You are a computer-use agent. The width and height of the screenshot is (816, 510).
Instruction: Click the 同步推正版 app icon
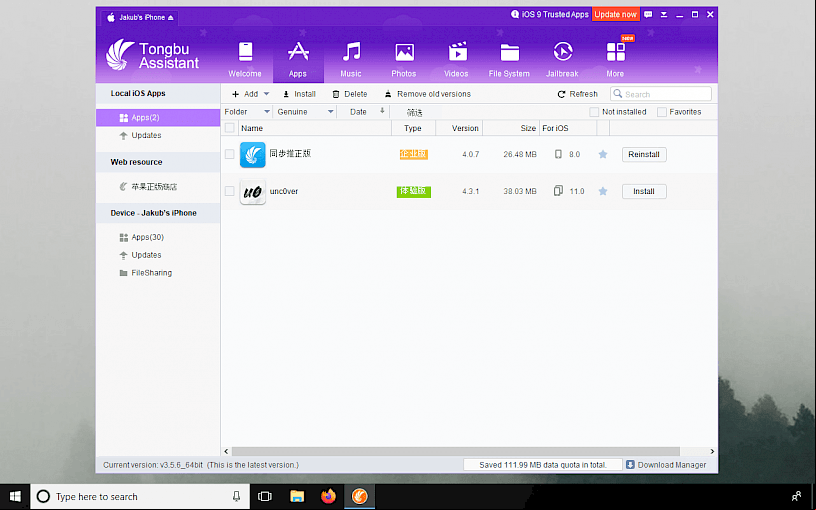click(x=252, y=155)
